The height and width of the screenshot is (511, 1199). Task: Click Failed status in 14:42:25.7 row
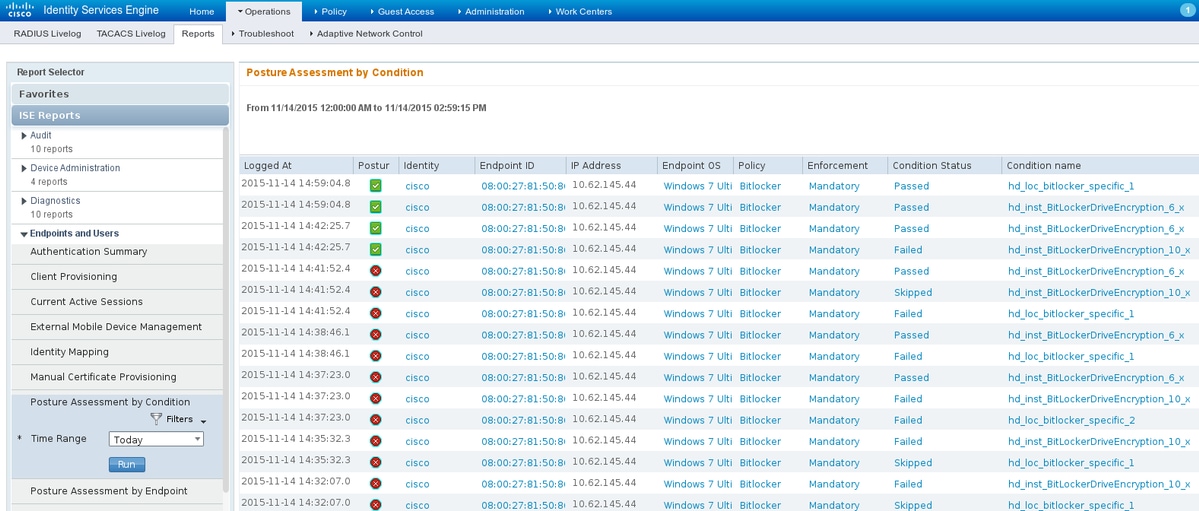pyautogui.click(x=908, y=250)
